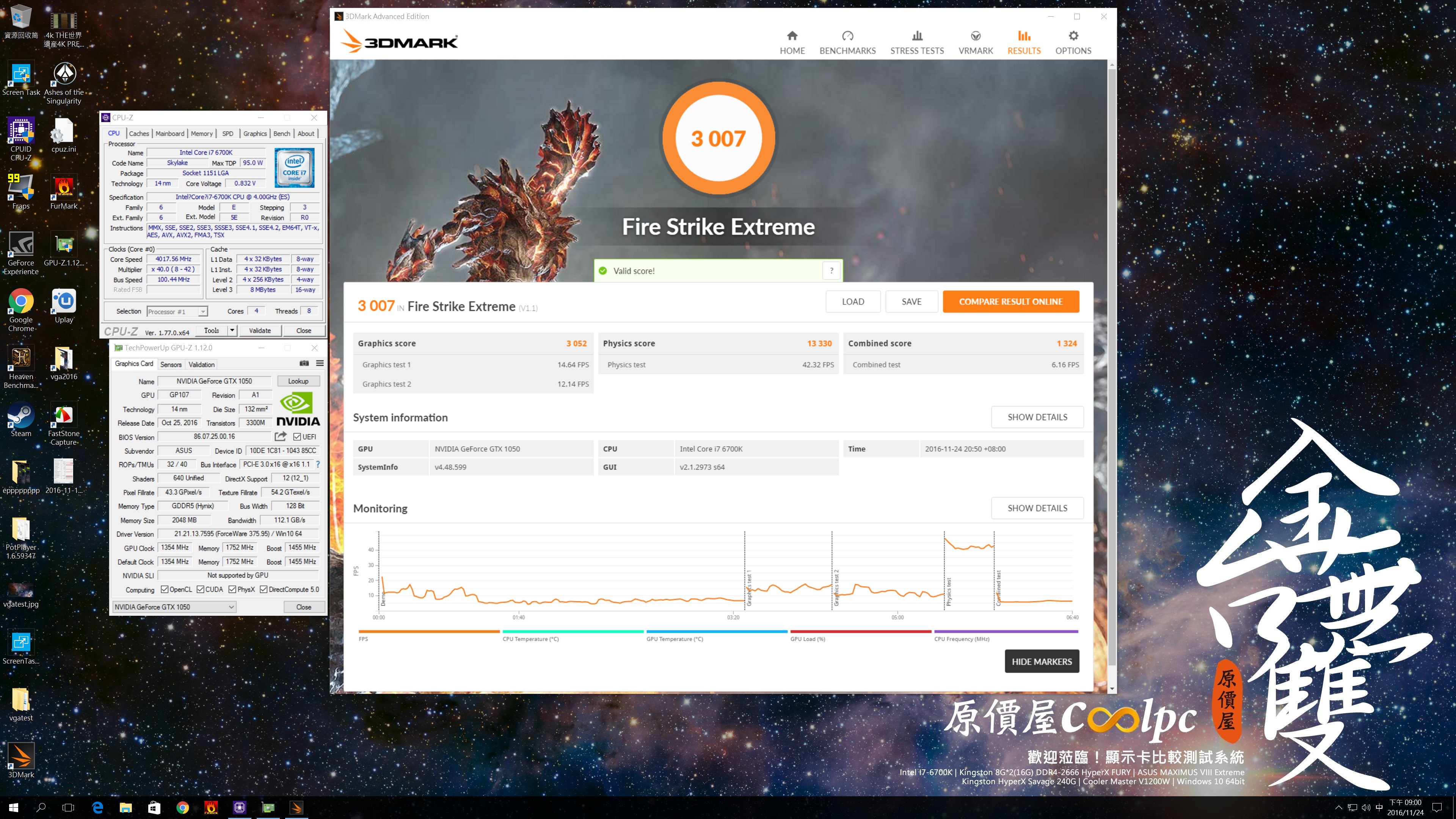The image size is (1456, 819).
Task: Show details for Monitoring
Action: pos(1037,508)
